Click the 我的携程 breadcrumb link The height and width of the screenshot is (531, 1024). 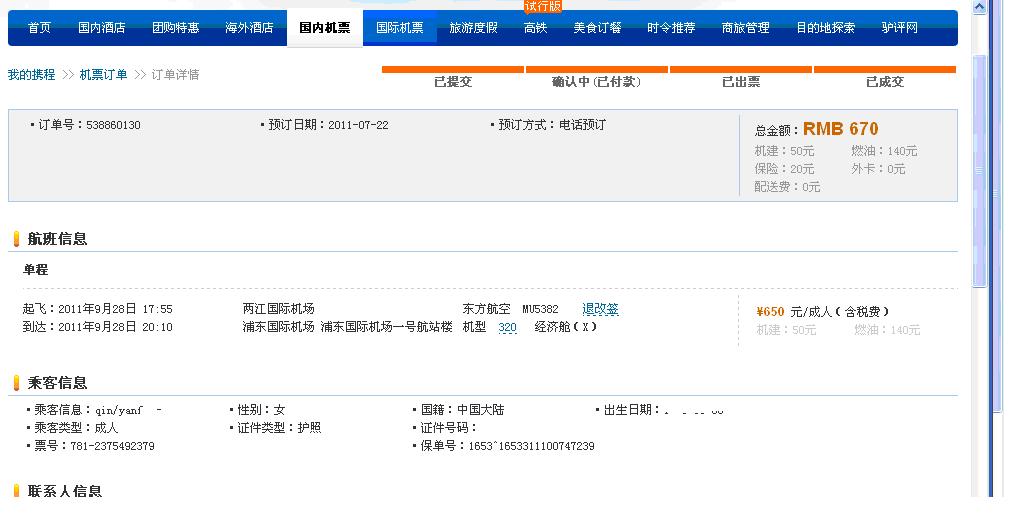click(32, 75)
